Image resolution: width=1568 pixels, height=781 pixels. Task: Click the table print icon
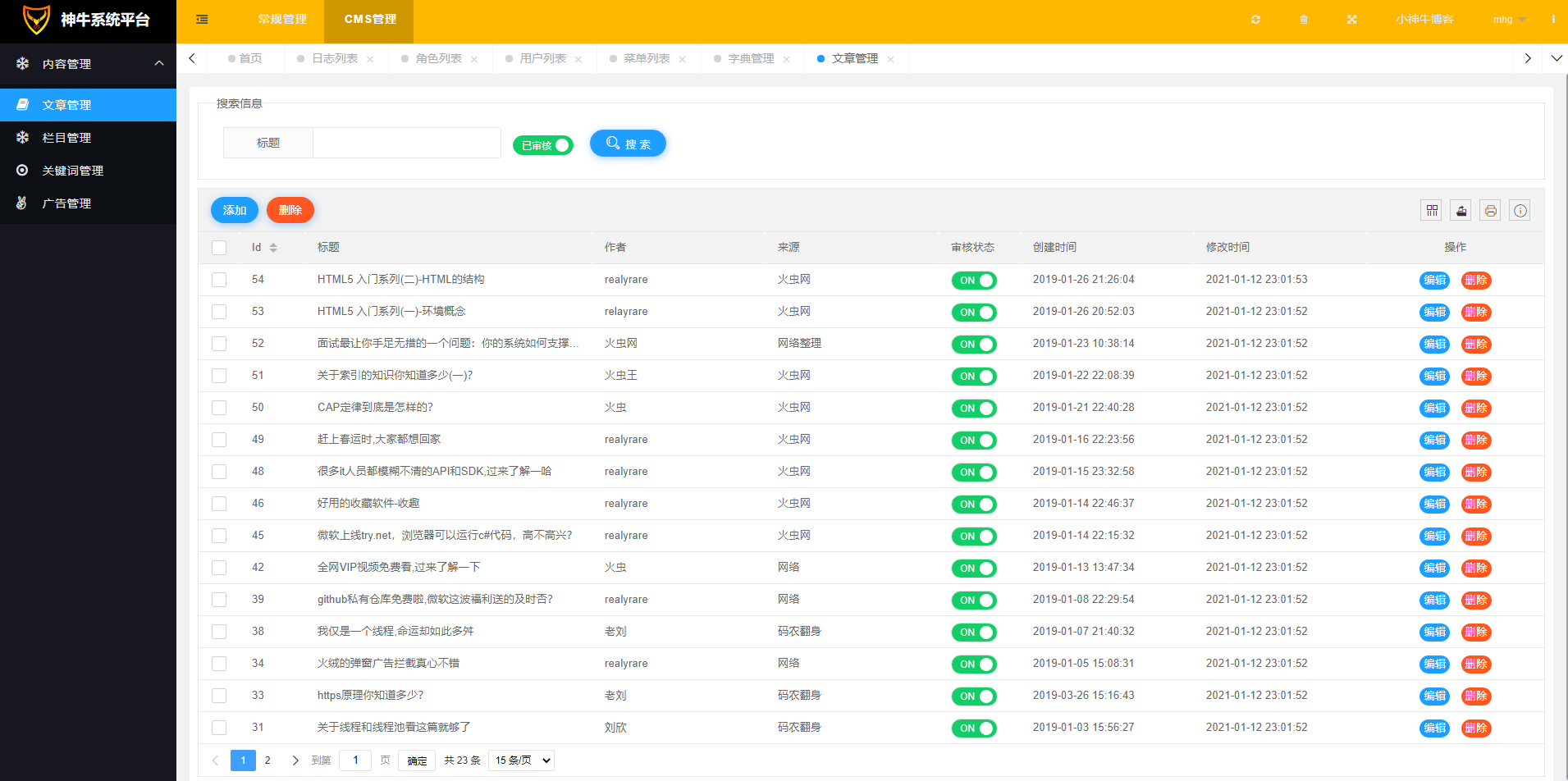click(x=1491, y=211)
